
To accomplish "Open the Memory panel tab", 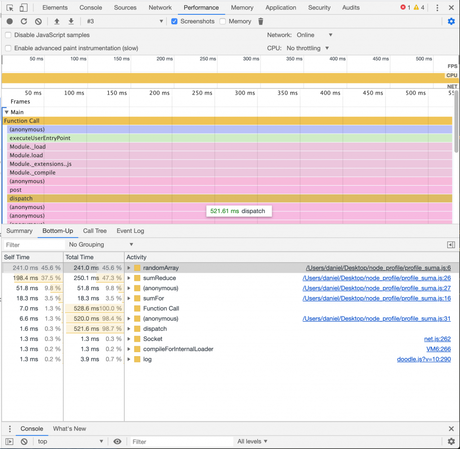I will (x=242, y=8).
